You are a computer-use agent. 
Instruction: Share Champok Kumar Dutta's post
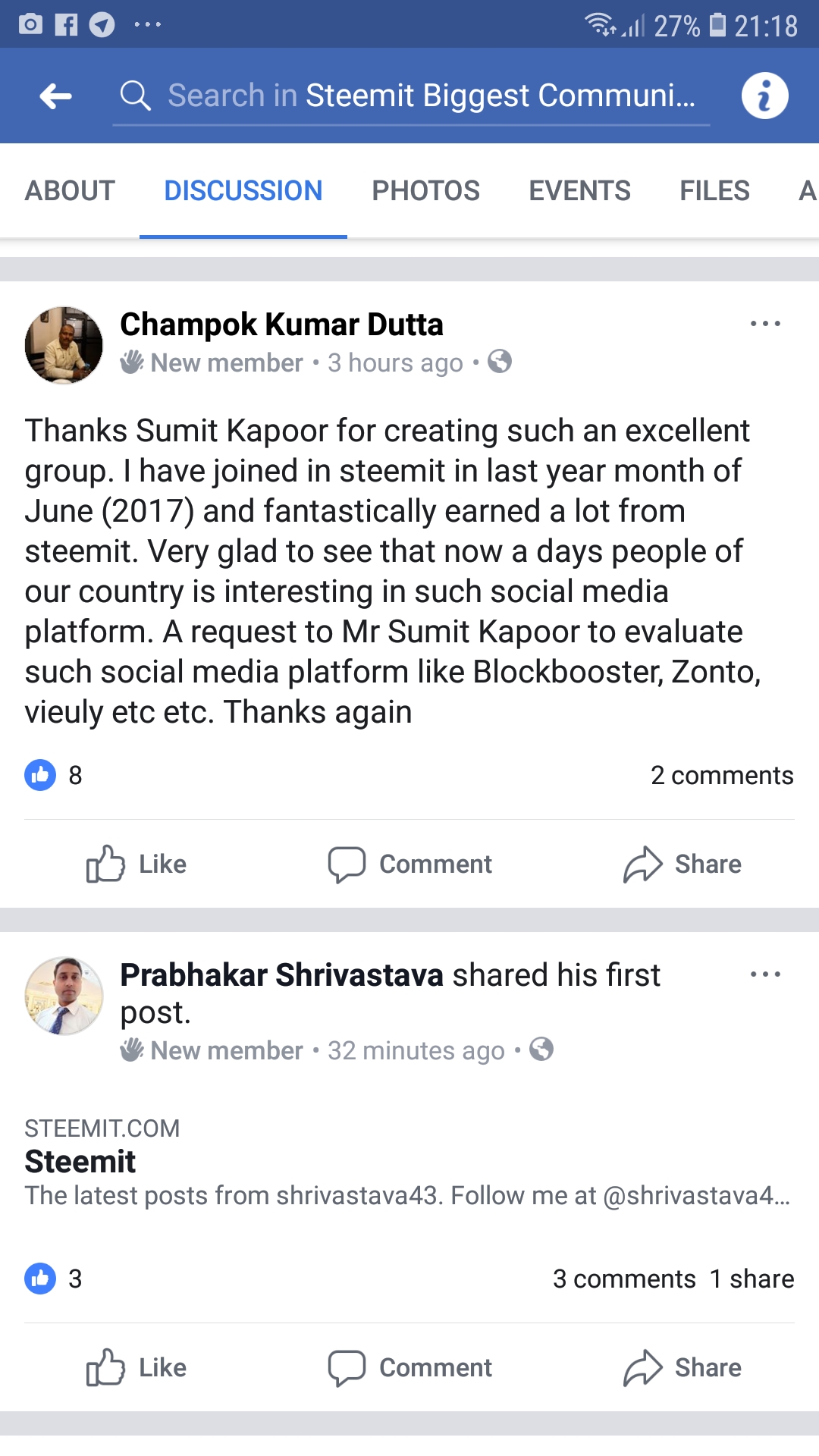[x=682, y=864]
